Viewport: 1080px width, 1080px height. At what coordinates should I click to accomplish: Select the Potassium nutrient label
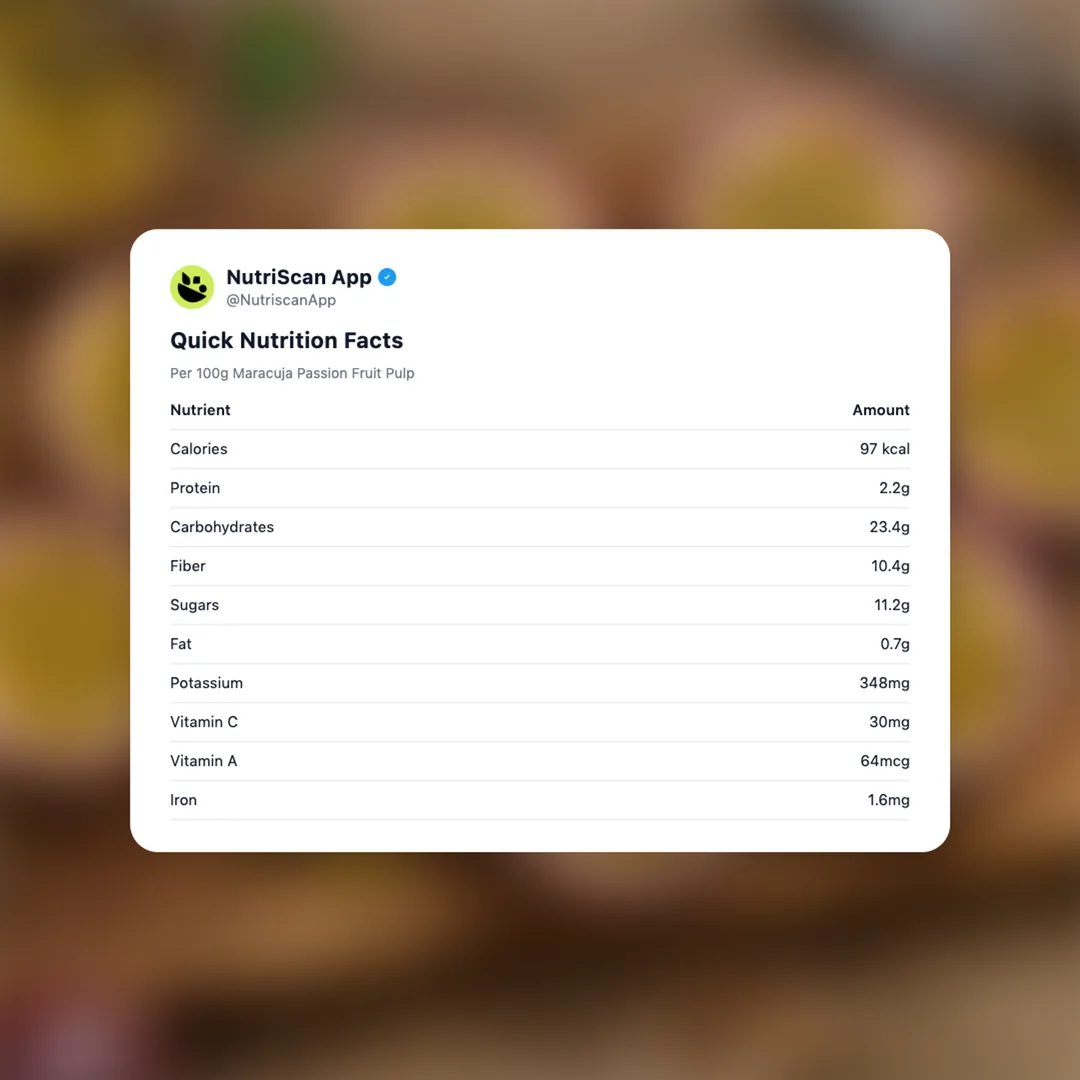pos(206,683)
